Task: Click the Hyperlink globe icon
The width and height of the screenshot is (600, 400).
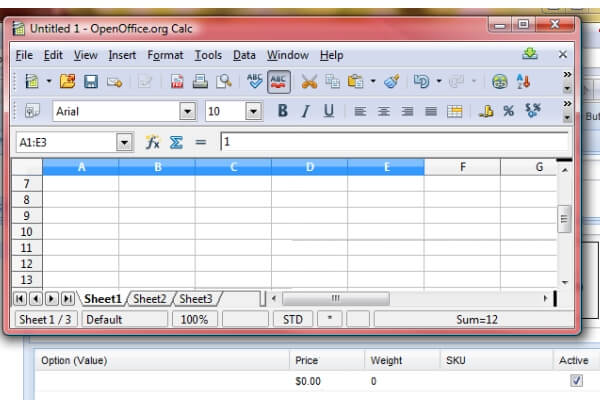Action: click(500, 82)
